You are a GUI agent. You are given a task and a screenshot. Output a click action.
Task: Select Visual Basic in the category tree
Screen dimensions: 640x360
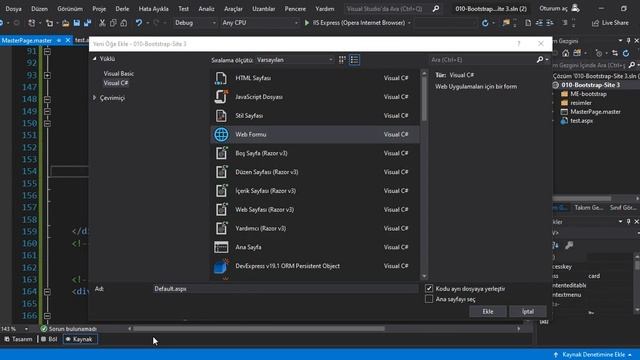point(119,73)
